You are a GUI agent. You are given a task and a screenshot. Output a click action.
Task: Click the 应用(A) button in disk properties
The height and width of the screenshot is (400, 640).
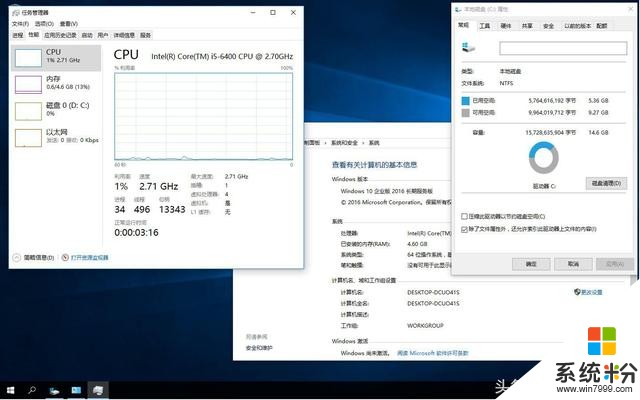coord(615,264)
